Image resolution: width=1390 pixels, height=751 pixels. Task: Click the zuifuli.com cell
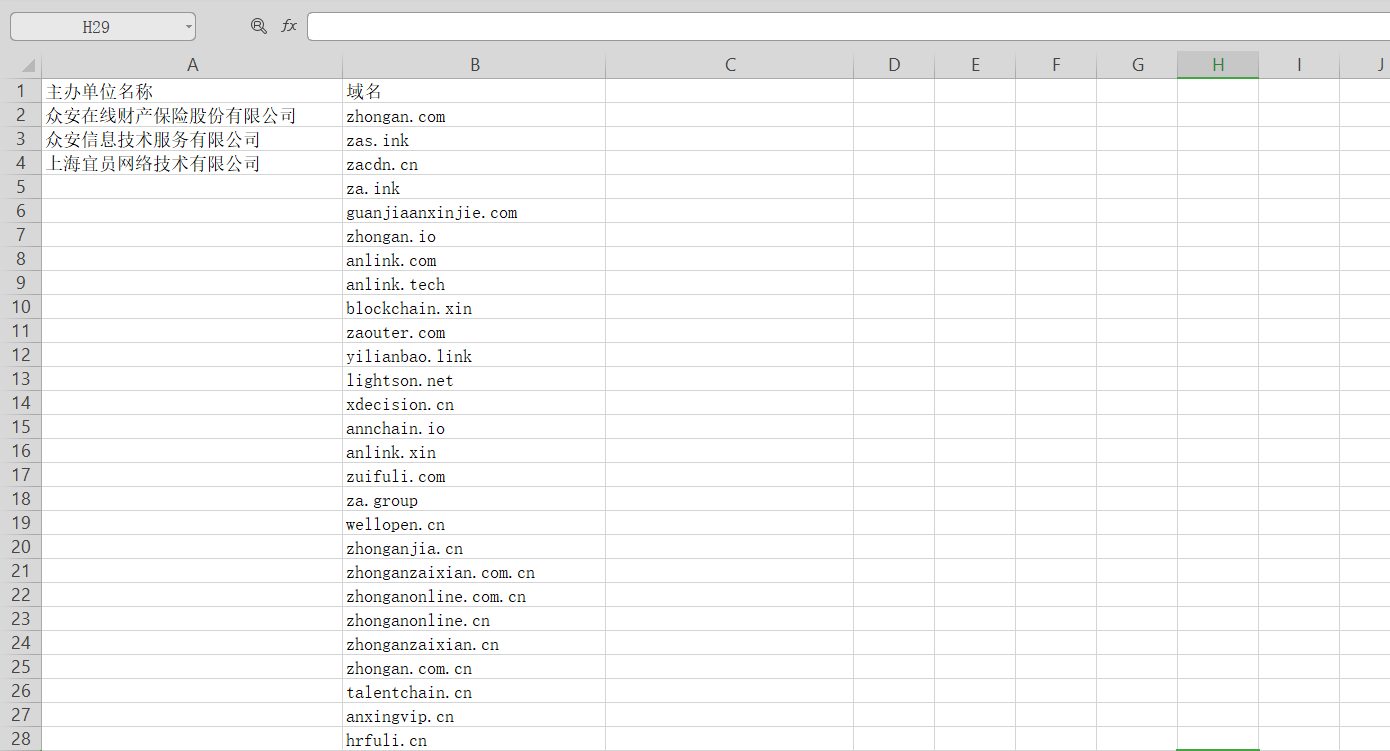pos(474,475)
